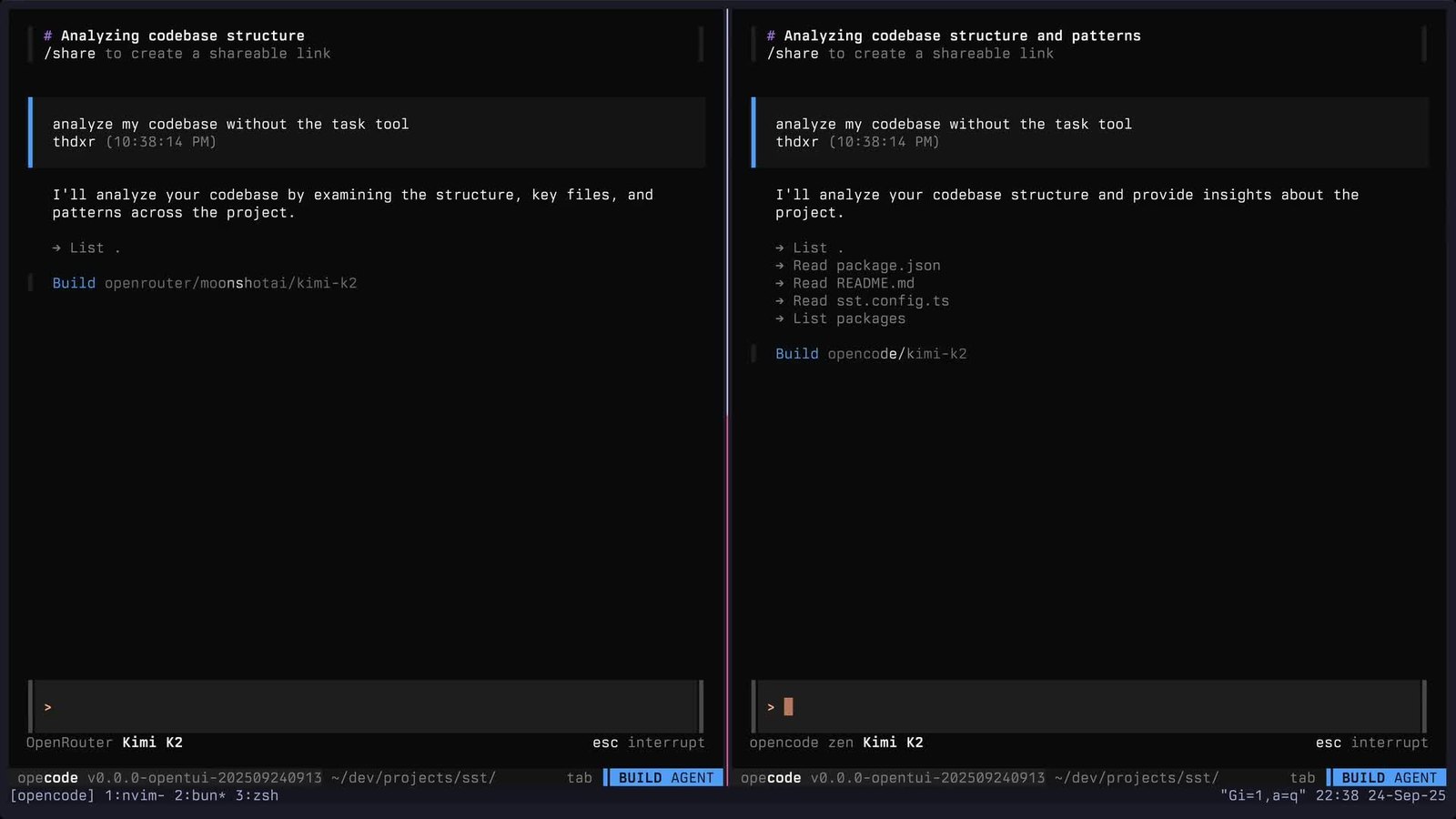Click 'Read sst.config.ts' tool line in right pane
1456x819 pixels.
(x=862, y=300)
